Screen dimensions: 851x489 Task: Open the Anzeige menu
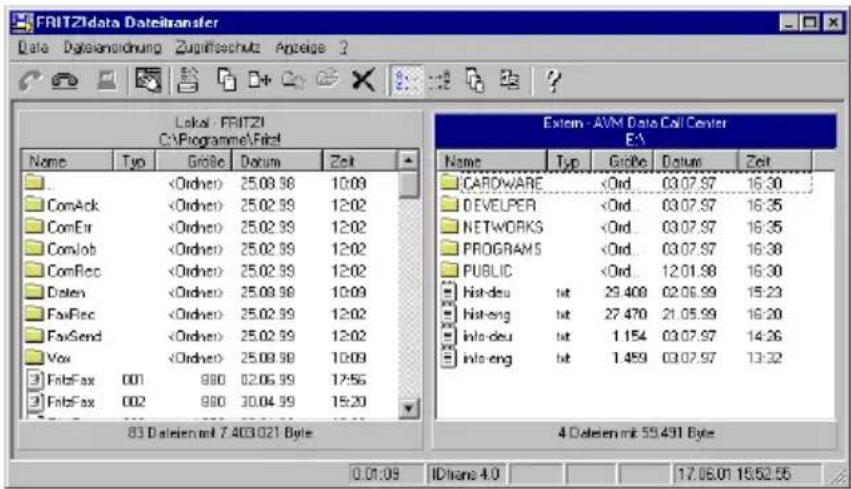point(300,48)
